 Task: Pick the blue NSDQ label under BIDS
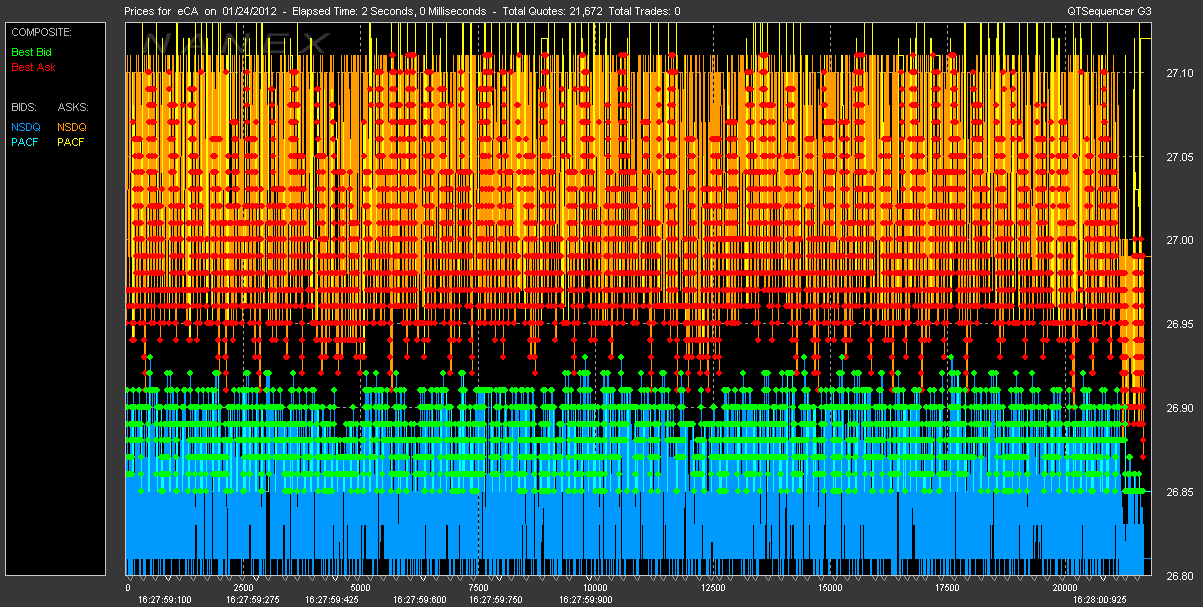(26, 127)
